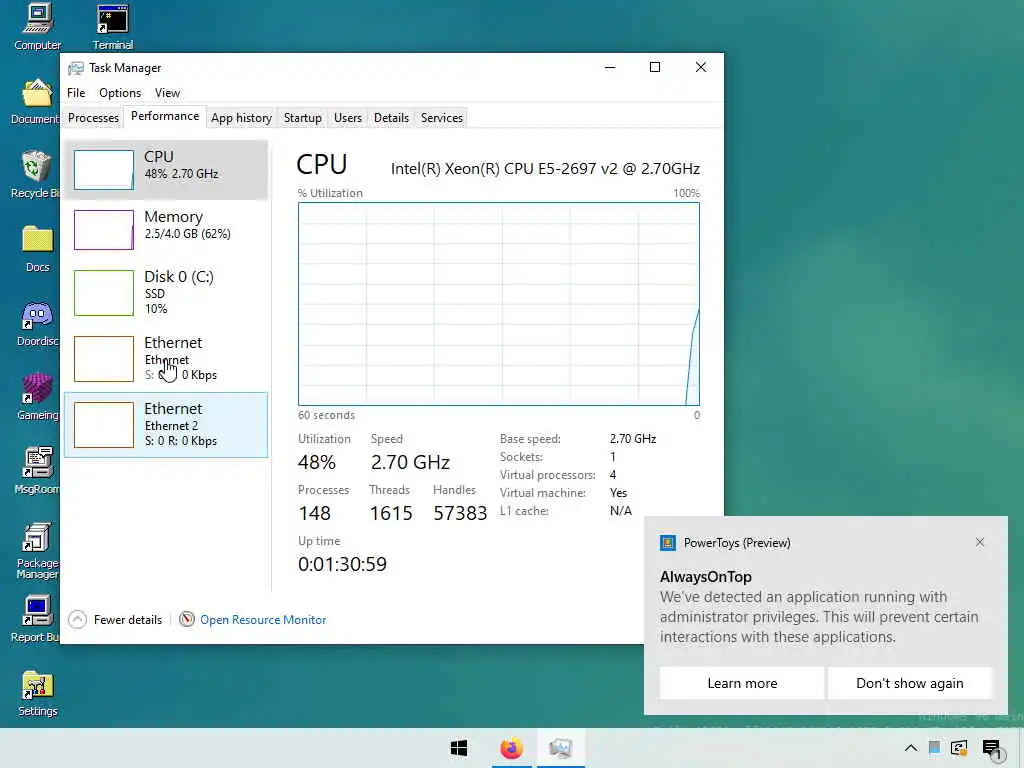Click the 48% utilization value
This screenshot has height=768, width=1024.
pos(317,462)
